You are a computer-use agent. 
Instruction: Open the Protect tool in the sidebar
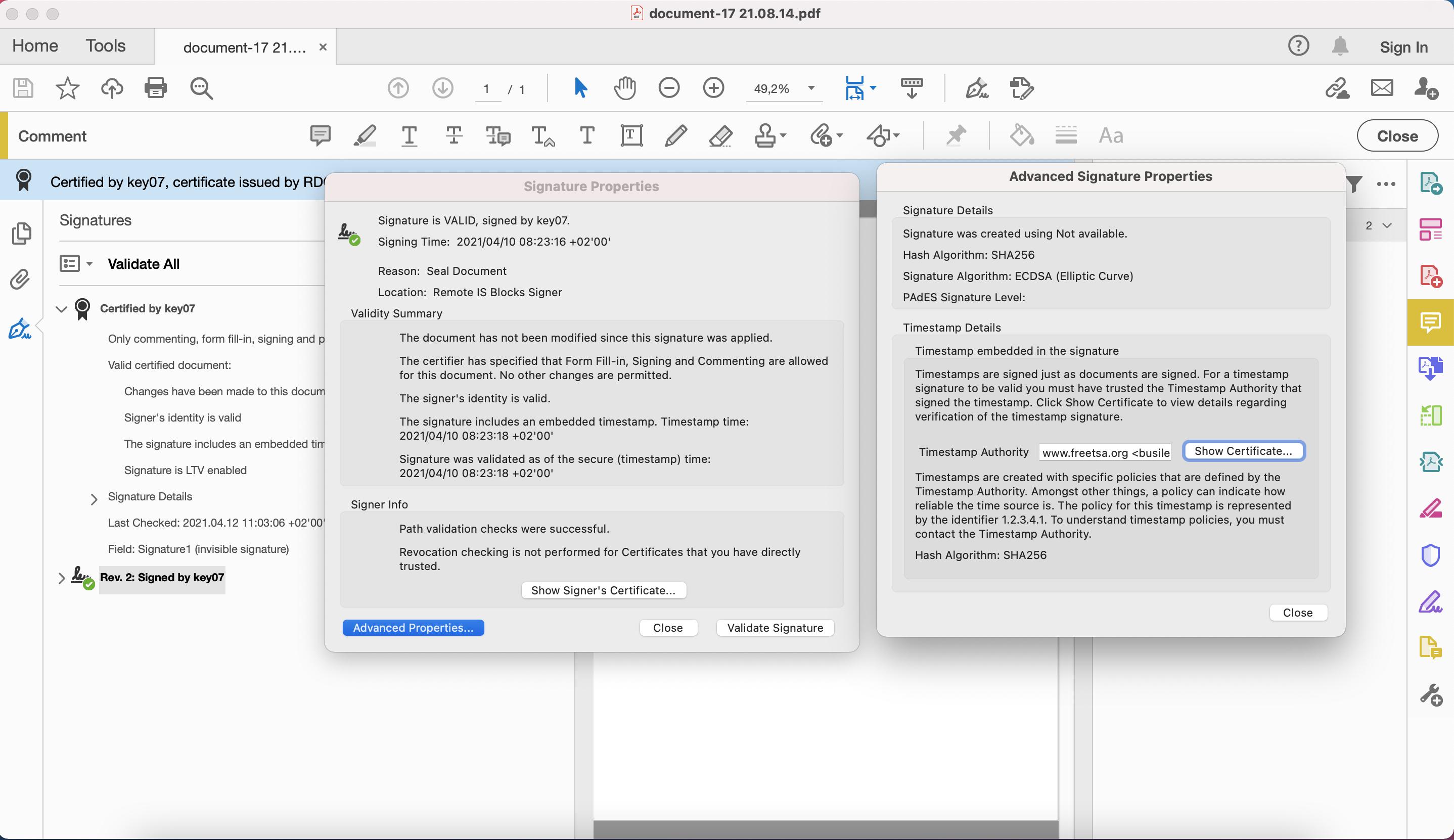[1431, 555]
